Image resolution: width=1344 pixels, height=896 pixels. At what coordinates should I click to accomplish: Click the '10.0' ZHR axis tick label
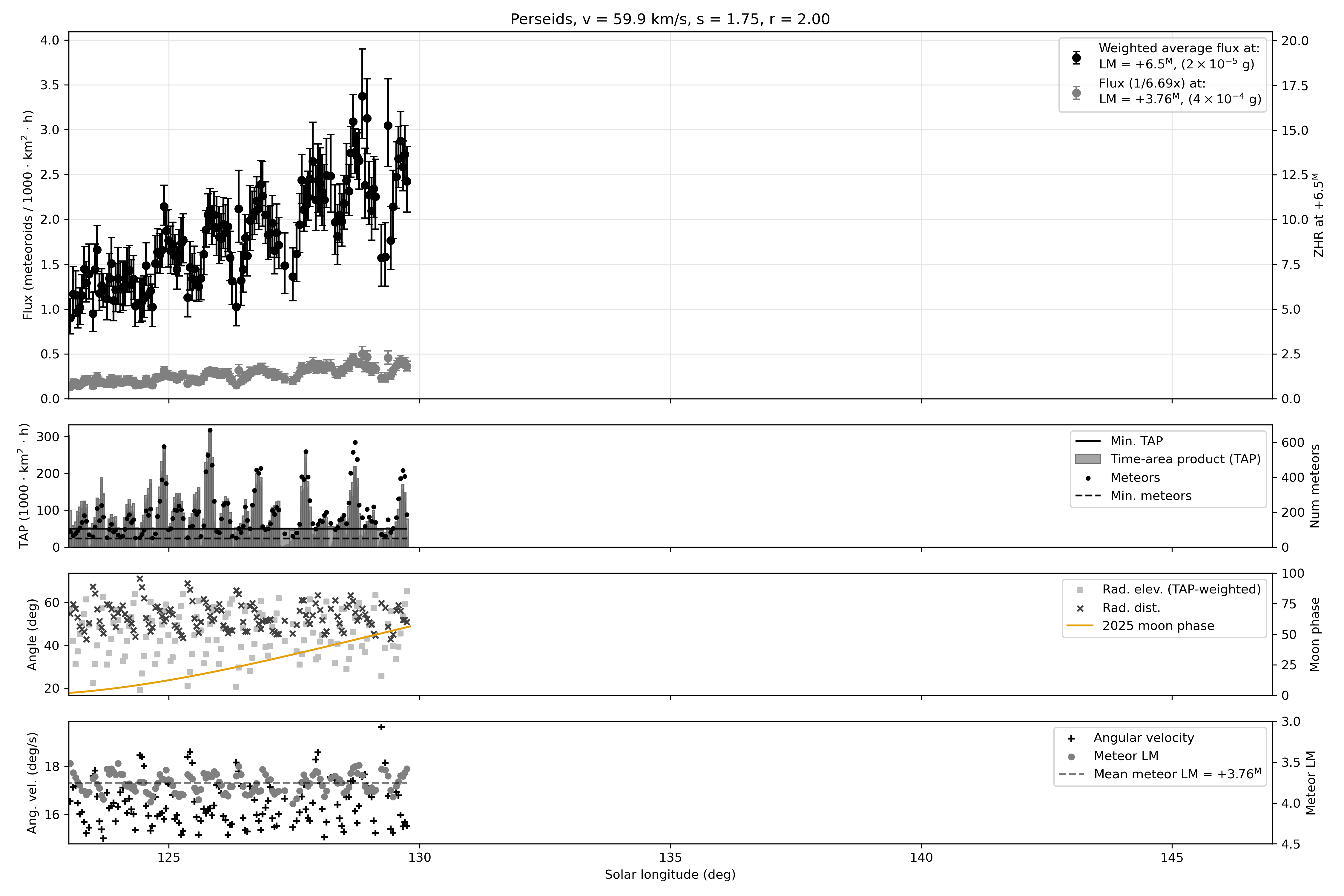click(x=1295, y=220)
